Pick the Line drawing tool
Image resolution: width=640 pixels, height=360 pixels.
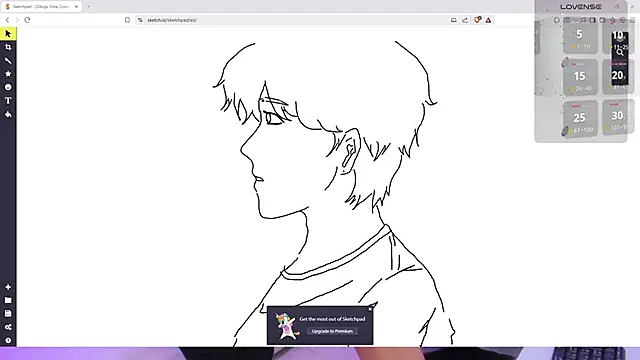[x=8, y=61]
